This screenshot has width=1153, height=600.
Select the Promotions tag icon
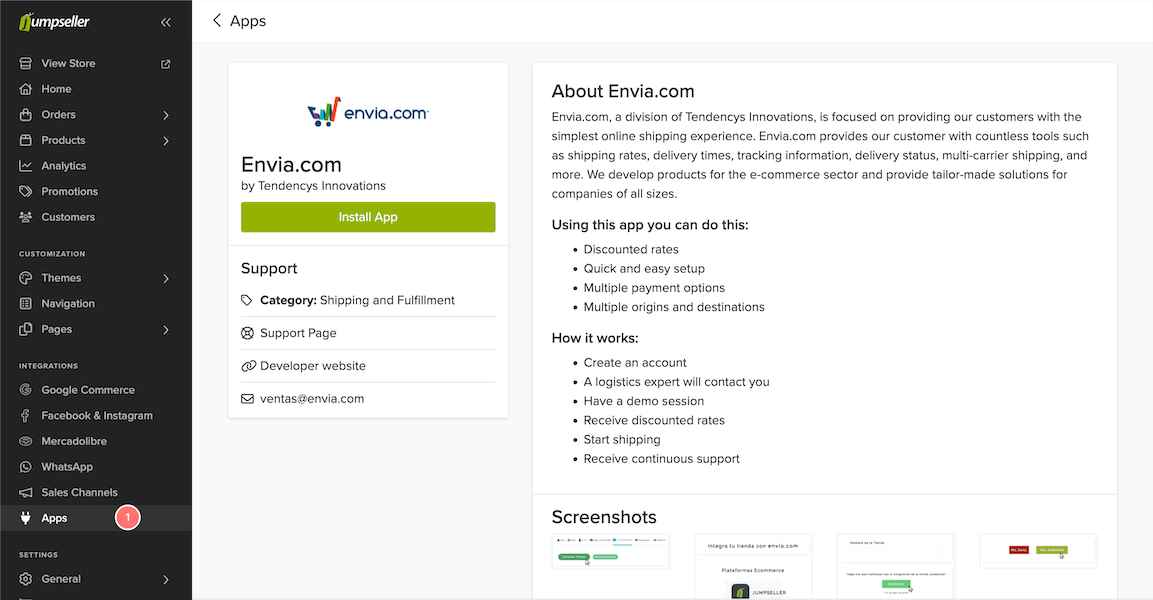pos(26,192)
